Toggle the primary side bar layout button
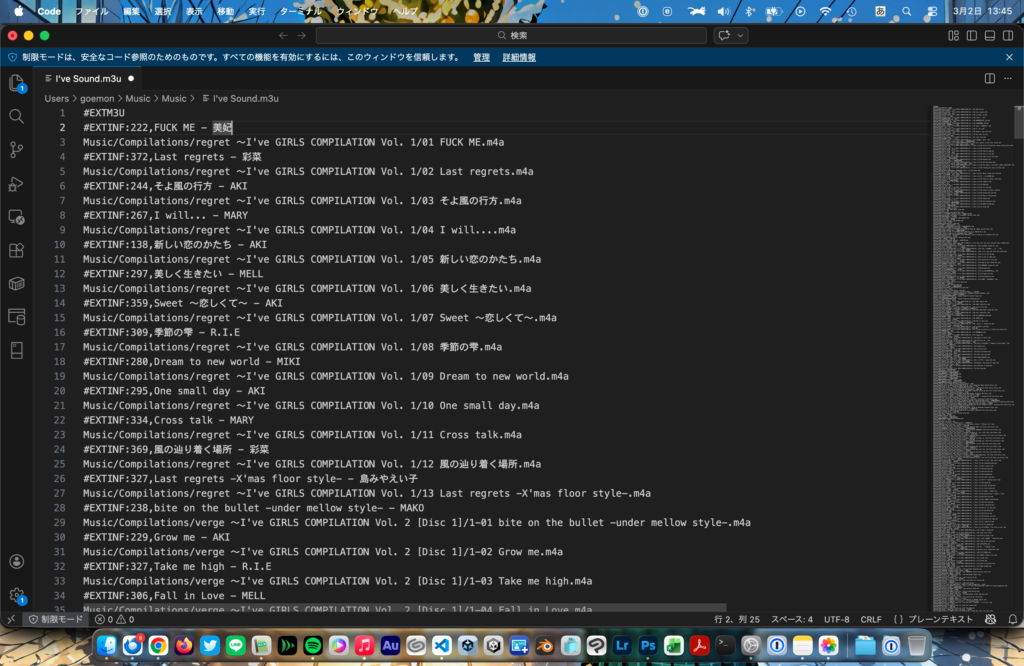Screen dimensions: 1024x666 (x=971, y=36)
